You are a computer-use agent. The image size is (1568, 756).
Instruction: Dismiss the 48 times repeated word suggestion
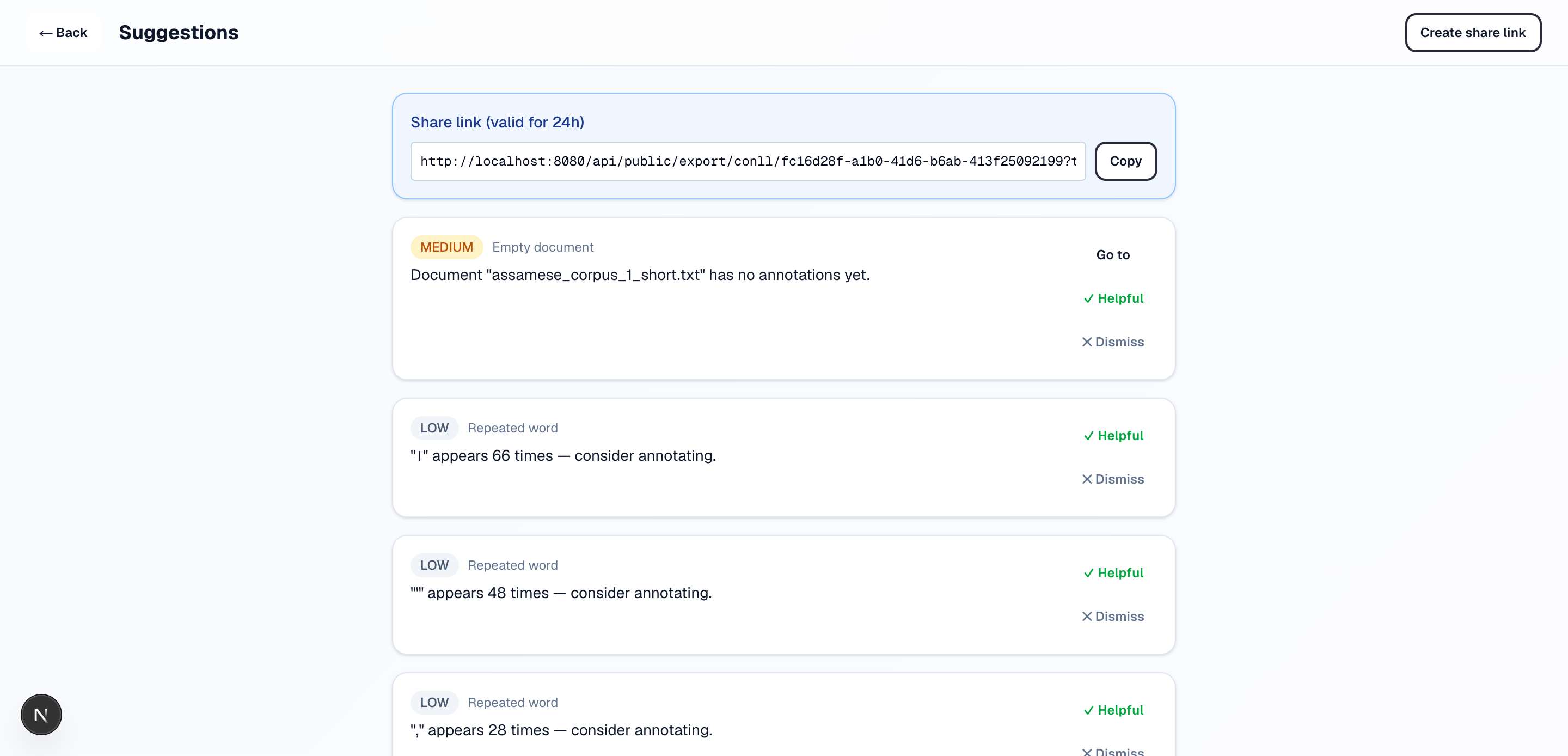point(1113,616)
